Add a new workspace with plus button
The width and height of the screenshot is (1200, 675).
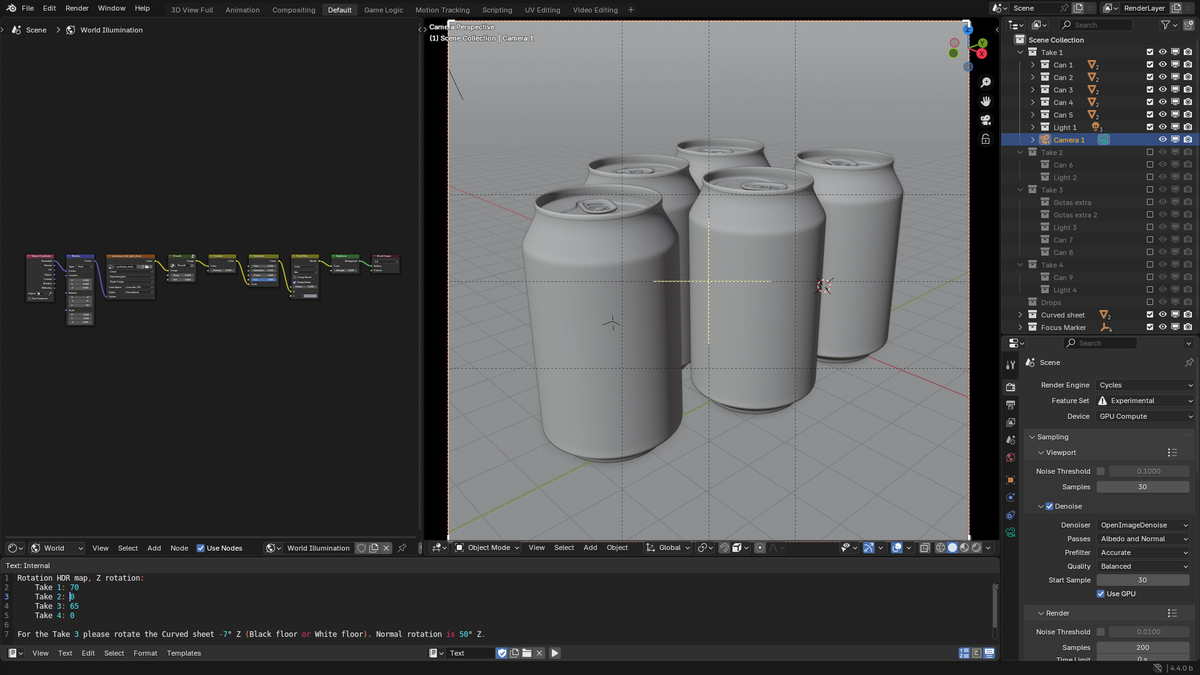pyautogui.click(x=631, y=9)
